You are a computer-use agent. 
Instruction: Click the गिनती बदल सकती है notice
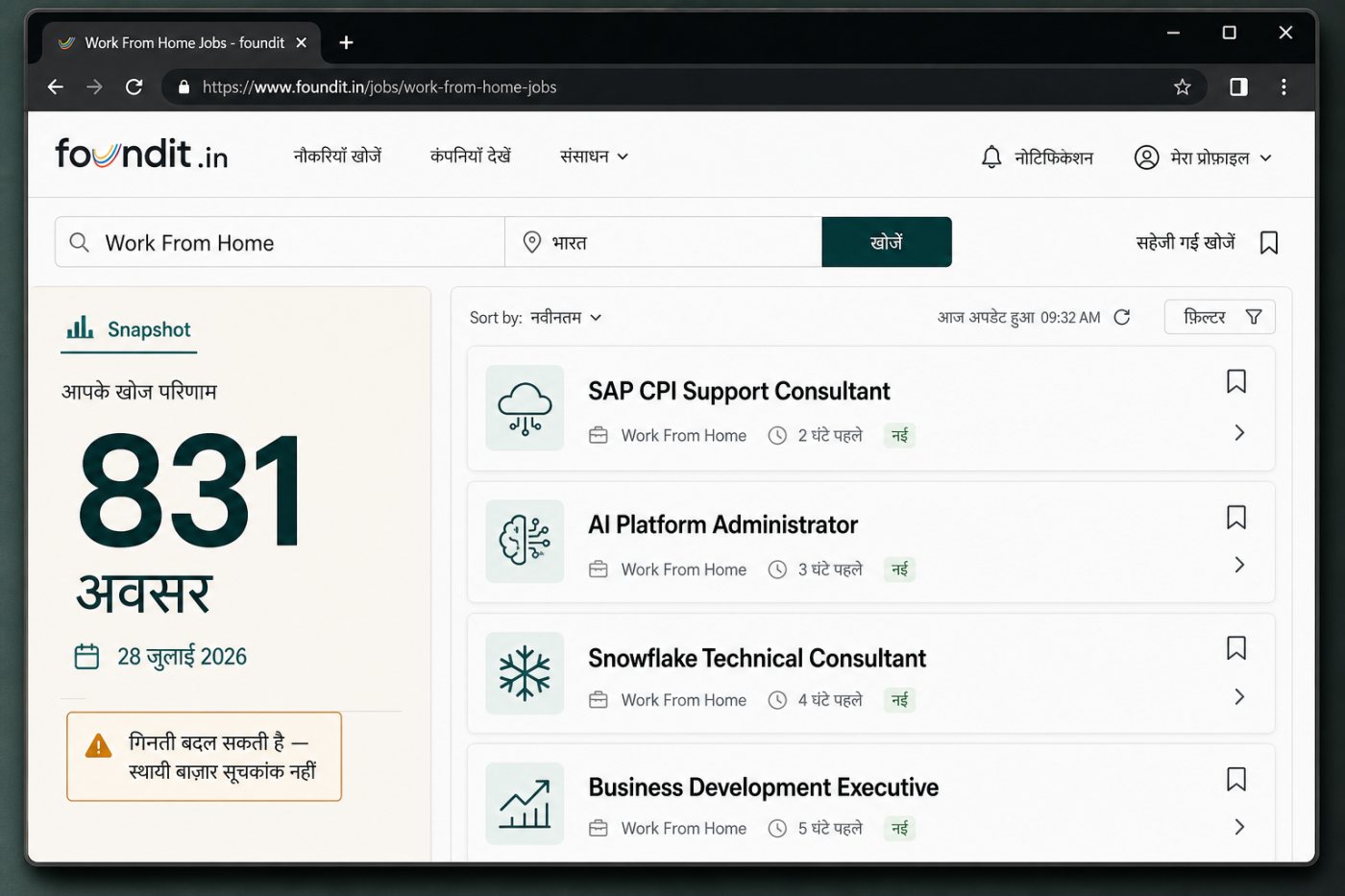[x=204, y=757]
